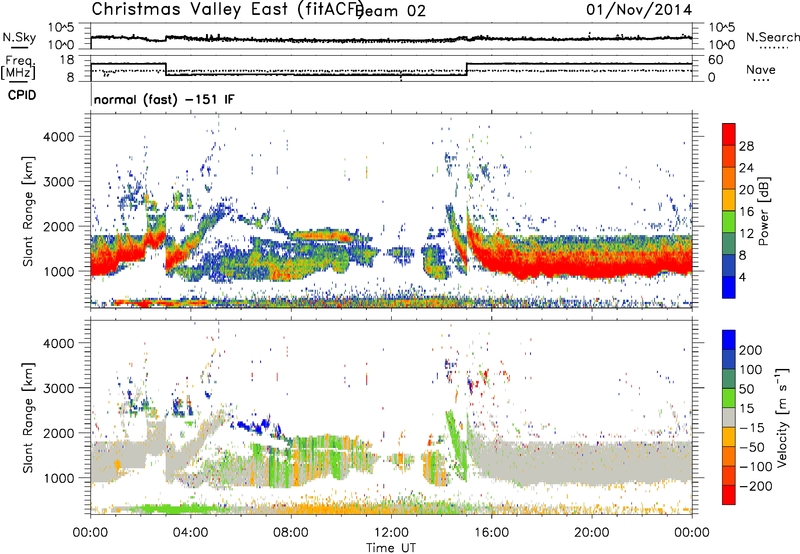Click the '60' tick label beside Nave
800x554 pixels.
[716, 60]
